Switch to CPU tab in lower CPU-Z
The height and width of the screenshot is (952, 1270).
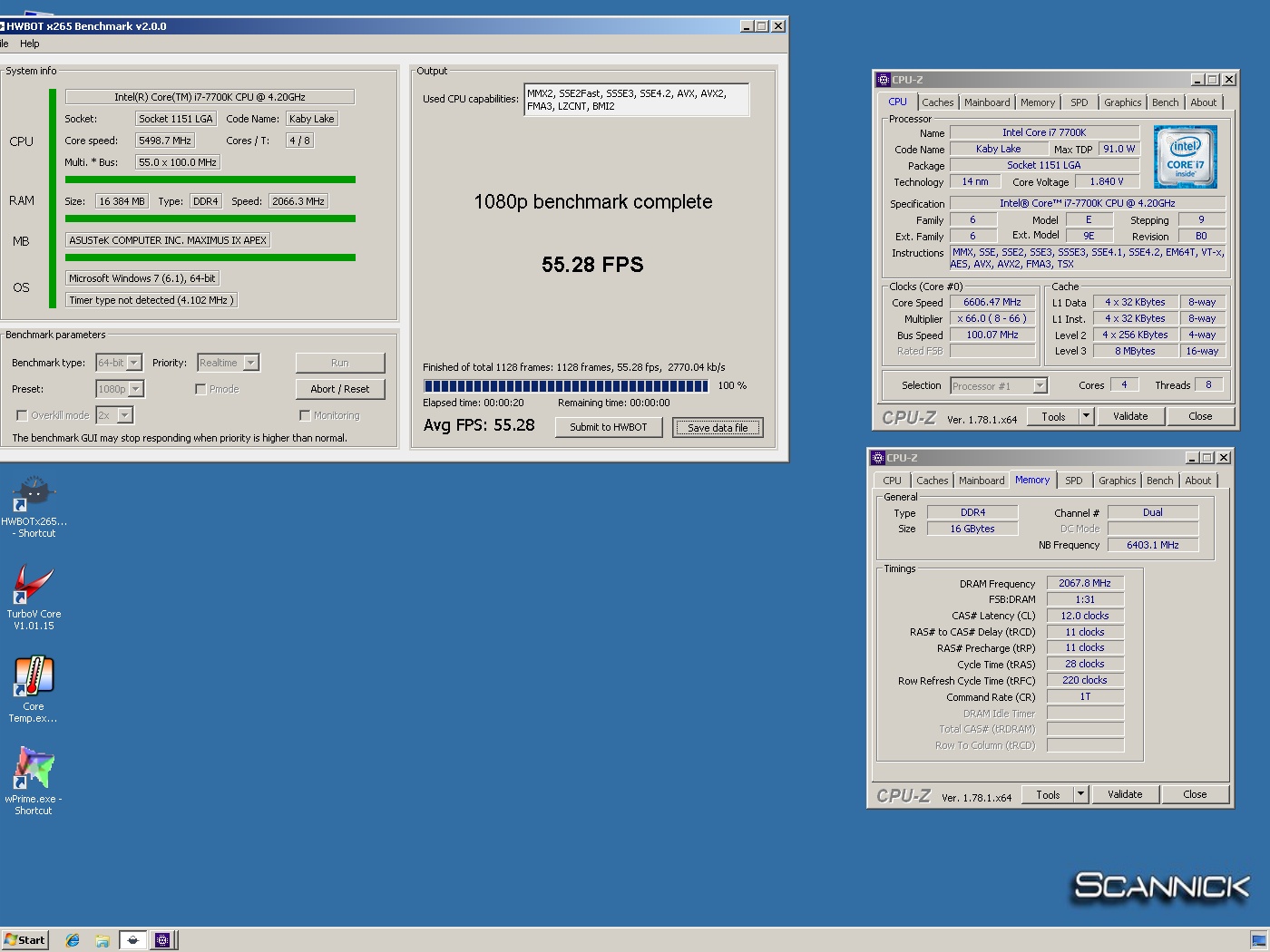click(893, 481)
